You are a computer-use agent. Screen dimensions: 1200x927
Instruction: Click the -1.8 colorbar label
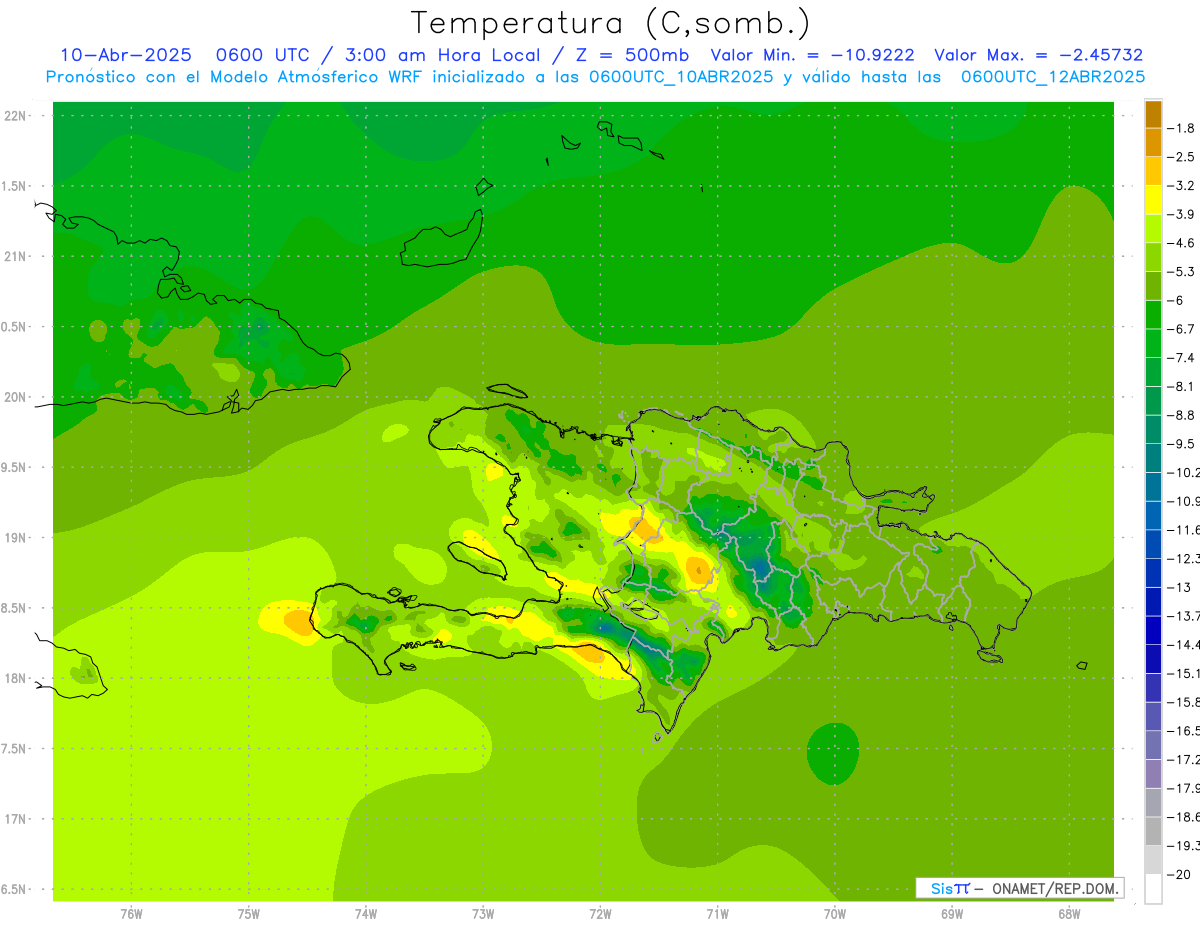[1182, 128]
